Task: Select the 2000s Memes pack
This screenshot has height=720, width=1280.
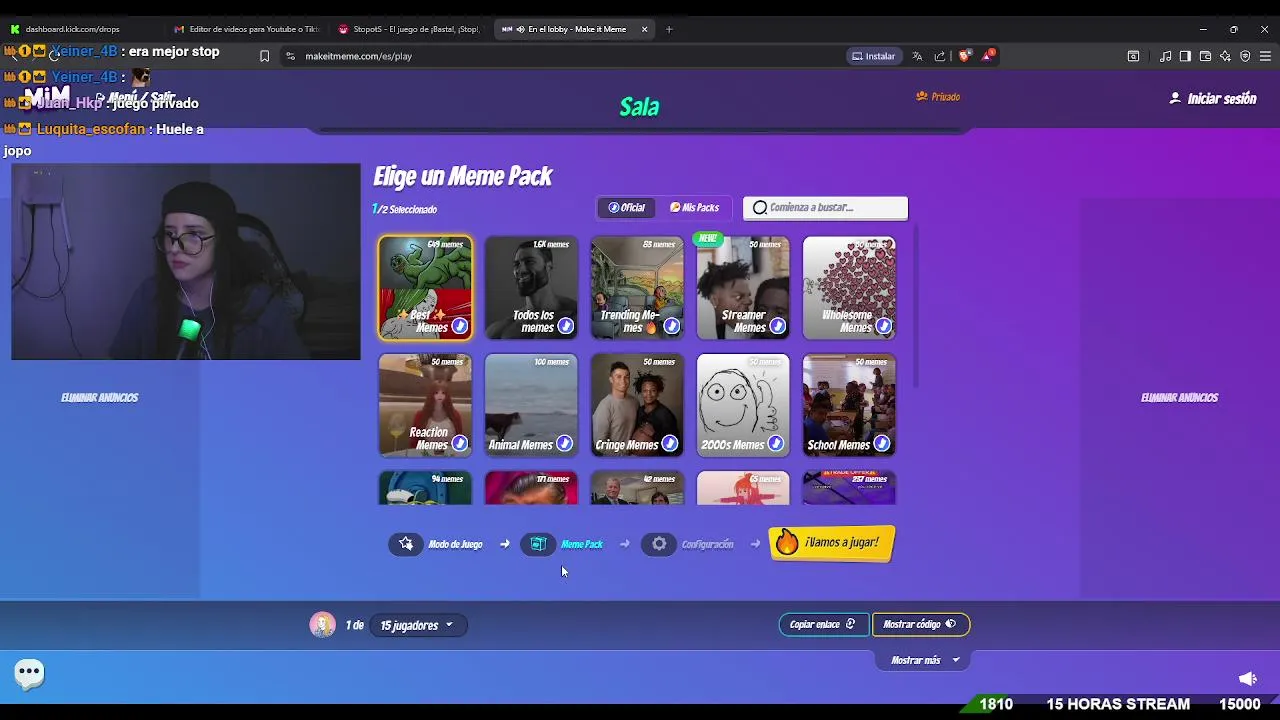Action: 743,405
